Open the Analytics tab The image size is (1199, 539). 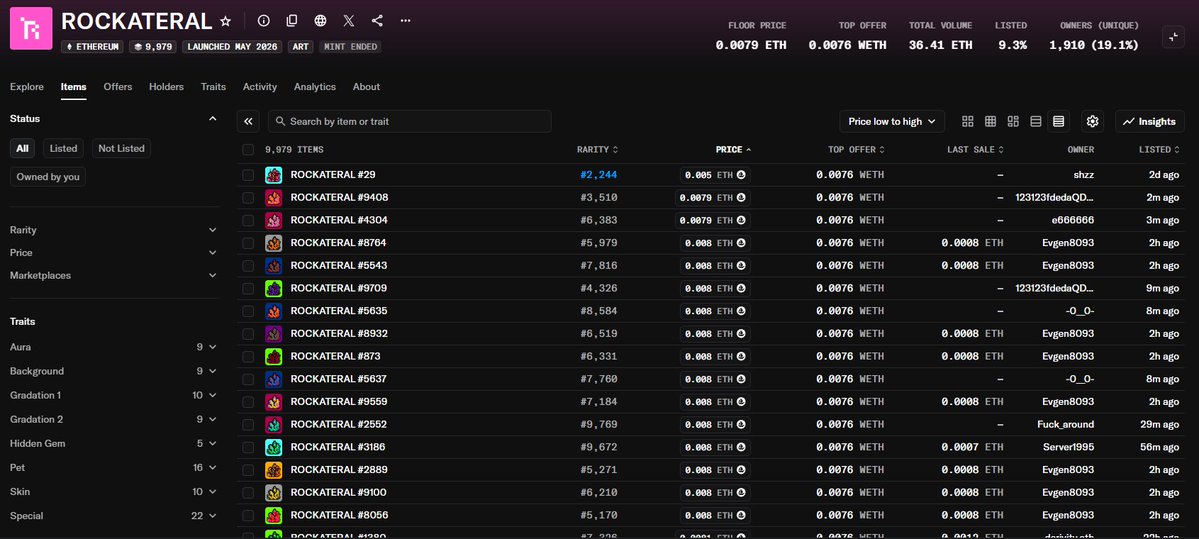tap(315, 87)
